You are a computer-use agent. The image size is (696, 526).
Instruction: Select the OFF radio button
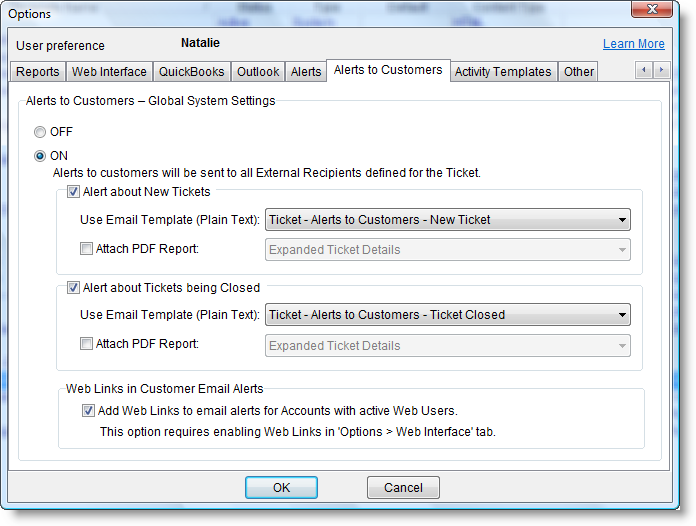(x=40, y=131)
